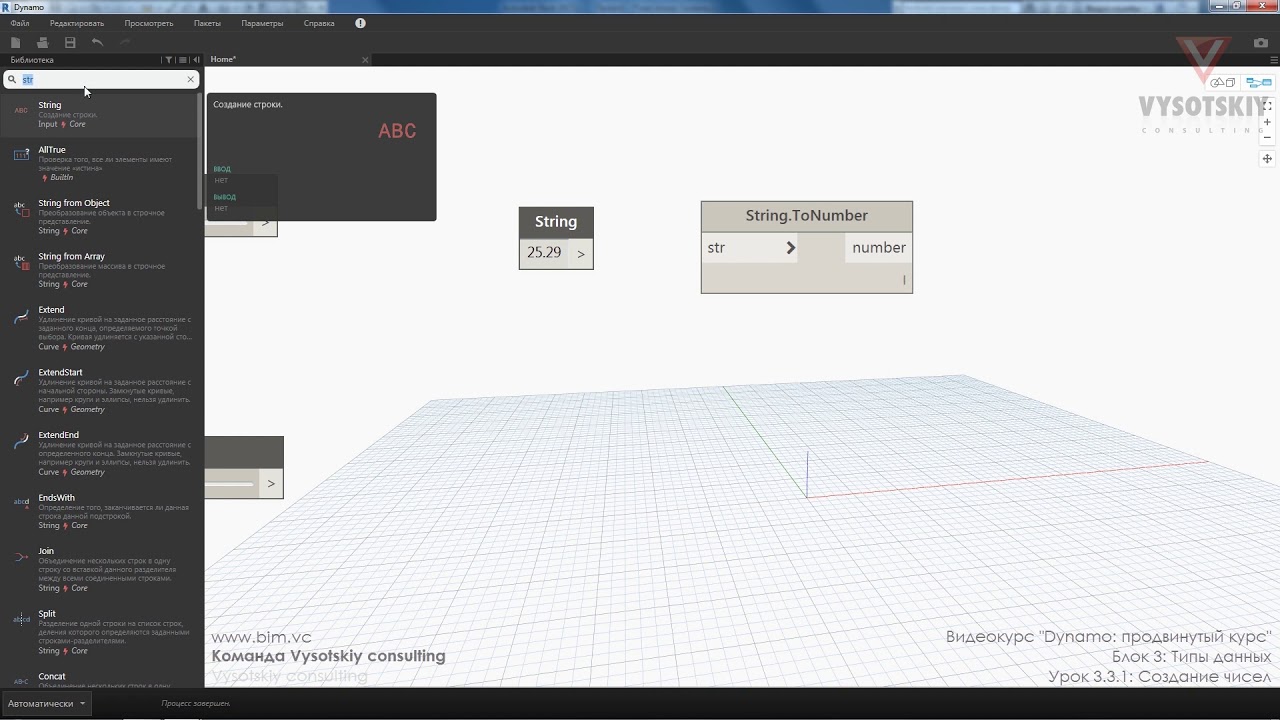Image resolution: width=1280 pixels, height=720 pixels.
Task: Click the number output port
Action: point(879,248)
